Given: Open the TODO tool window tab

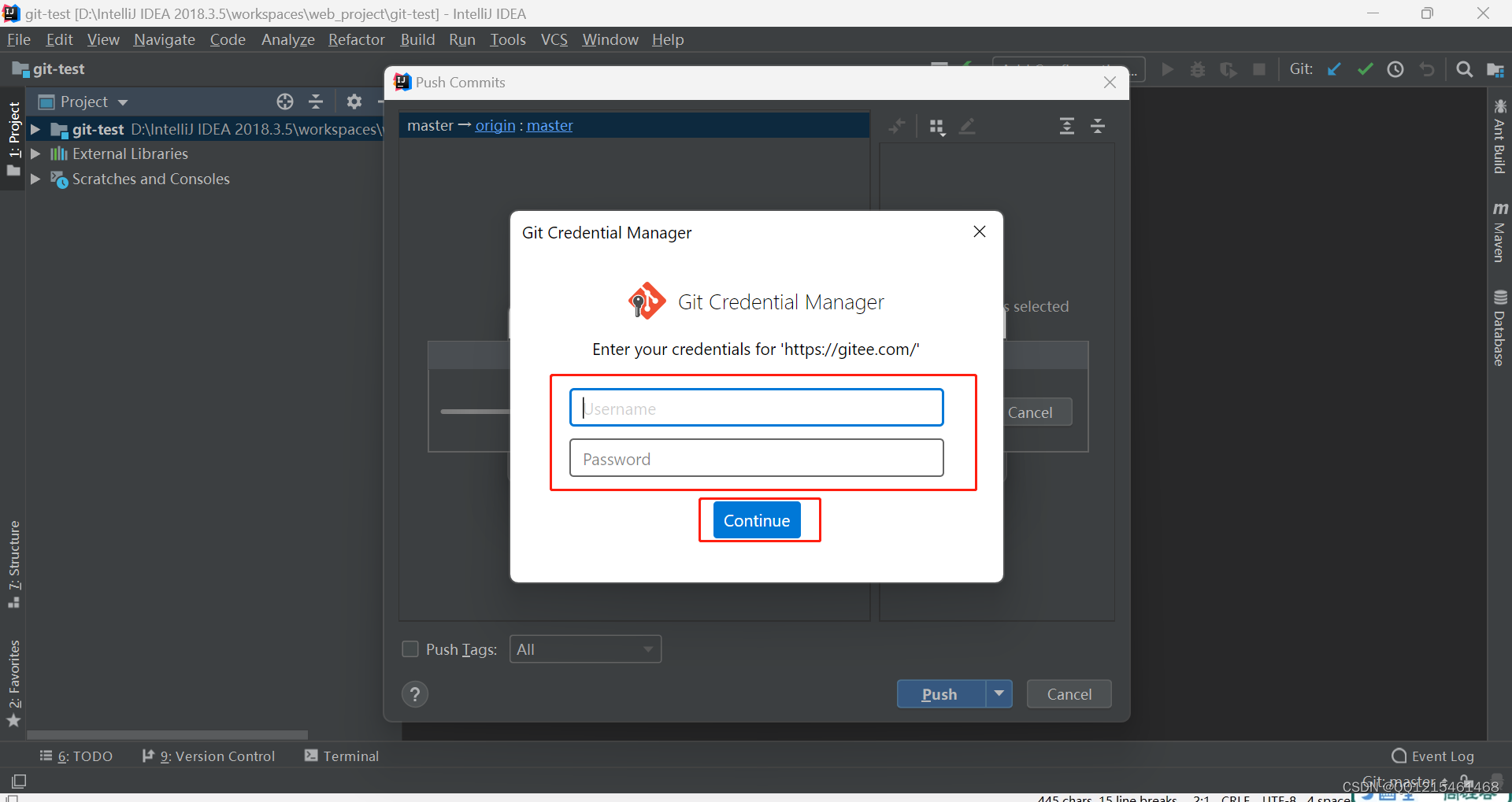Looking at the screenshot, I should (x=76, y=756).
